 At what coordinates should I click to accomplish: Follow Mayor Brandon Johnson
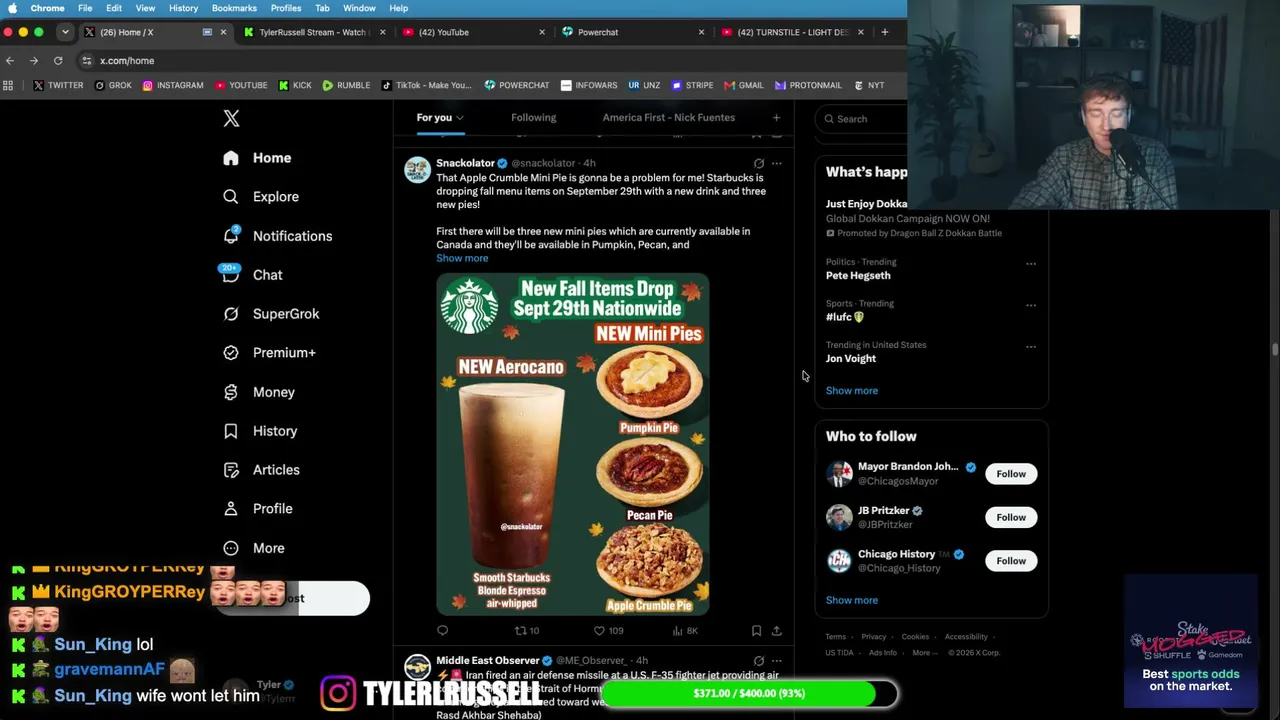pyautogui.click(x=1011, y=474)
